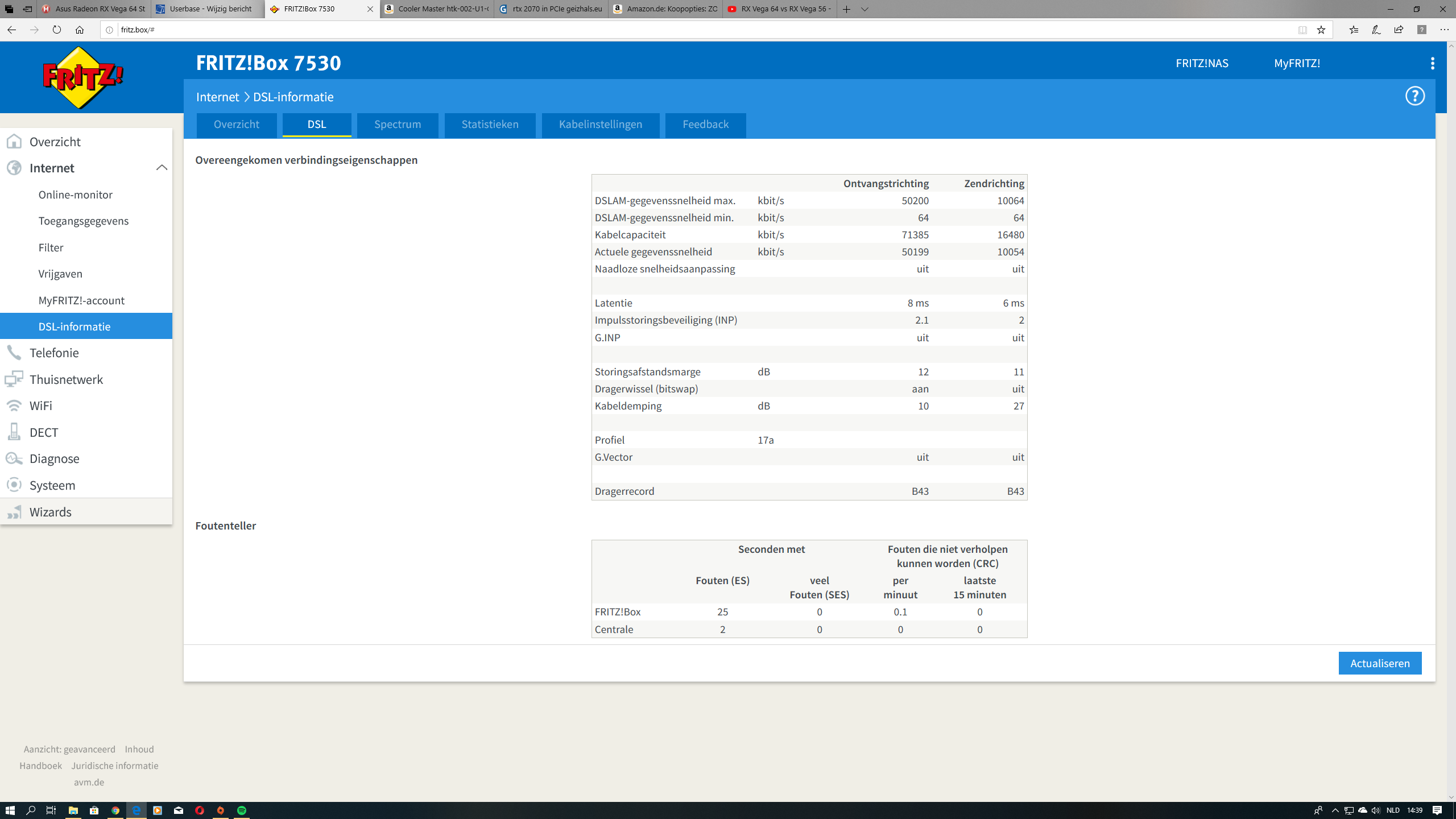Open Telefonie in the sidebar
This screenshot has height=819, width=1456.
tap(54, 353)
